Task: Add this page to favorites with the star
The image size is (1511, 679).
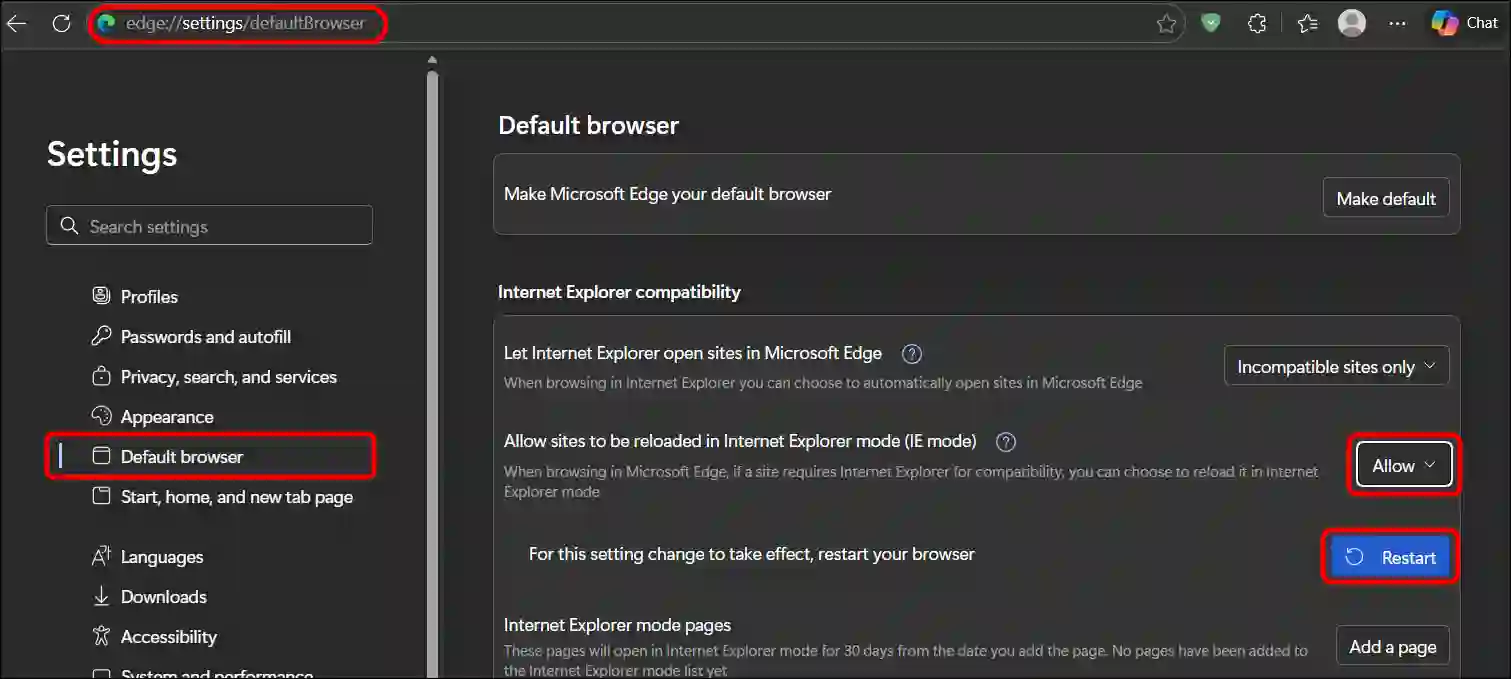Action: pyautogui.click(x=1166, y=22)
